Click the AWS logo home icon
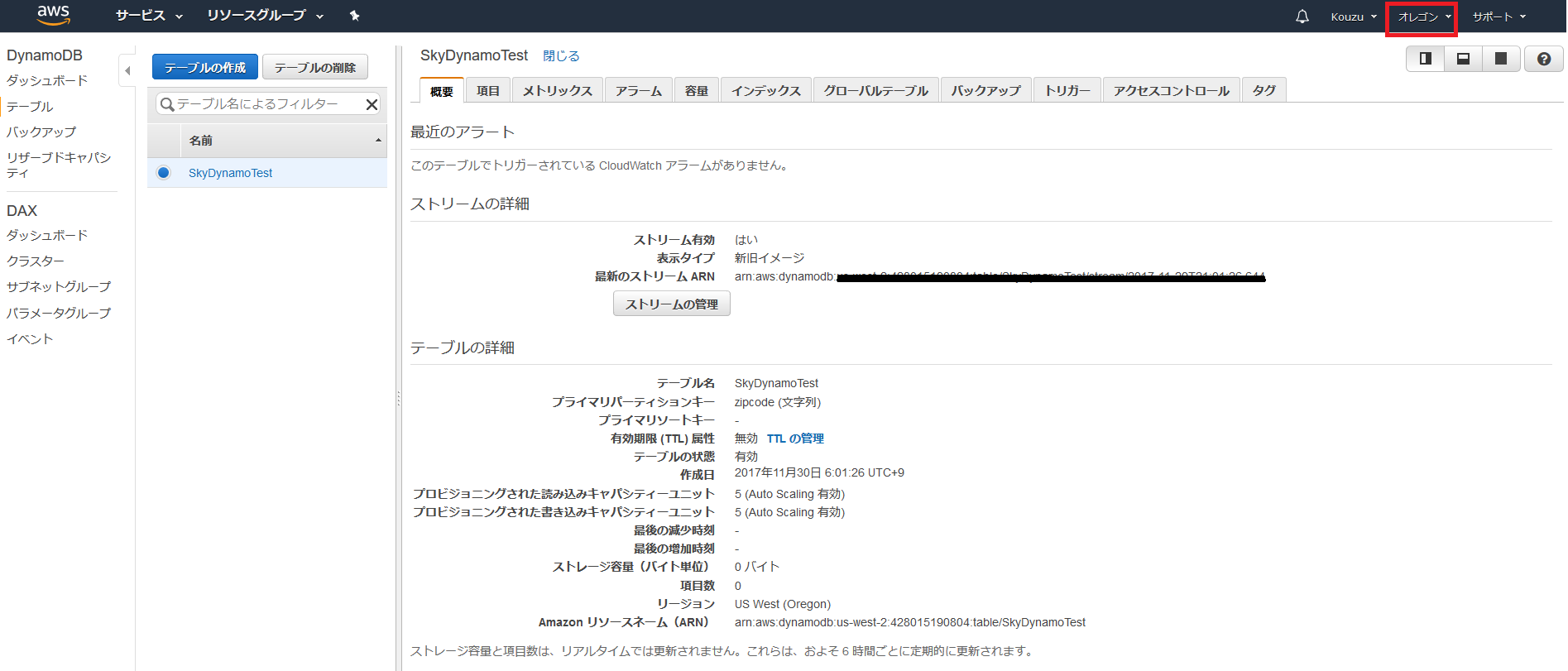1568x671 pixels. (x=53, y=15)
